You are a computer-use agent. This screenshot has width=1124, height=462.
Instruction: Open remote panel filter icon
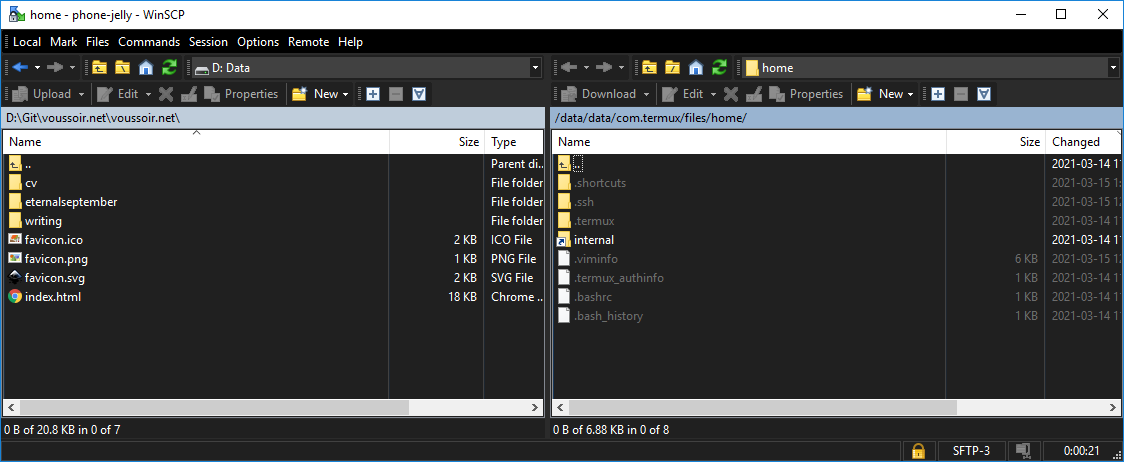click(x=985, y=94)
